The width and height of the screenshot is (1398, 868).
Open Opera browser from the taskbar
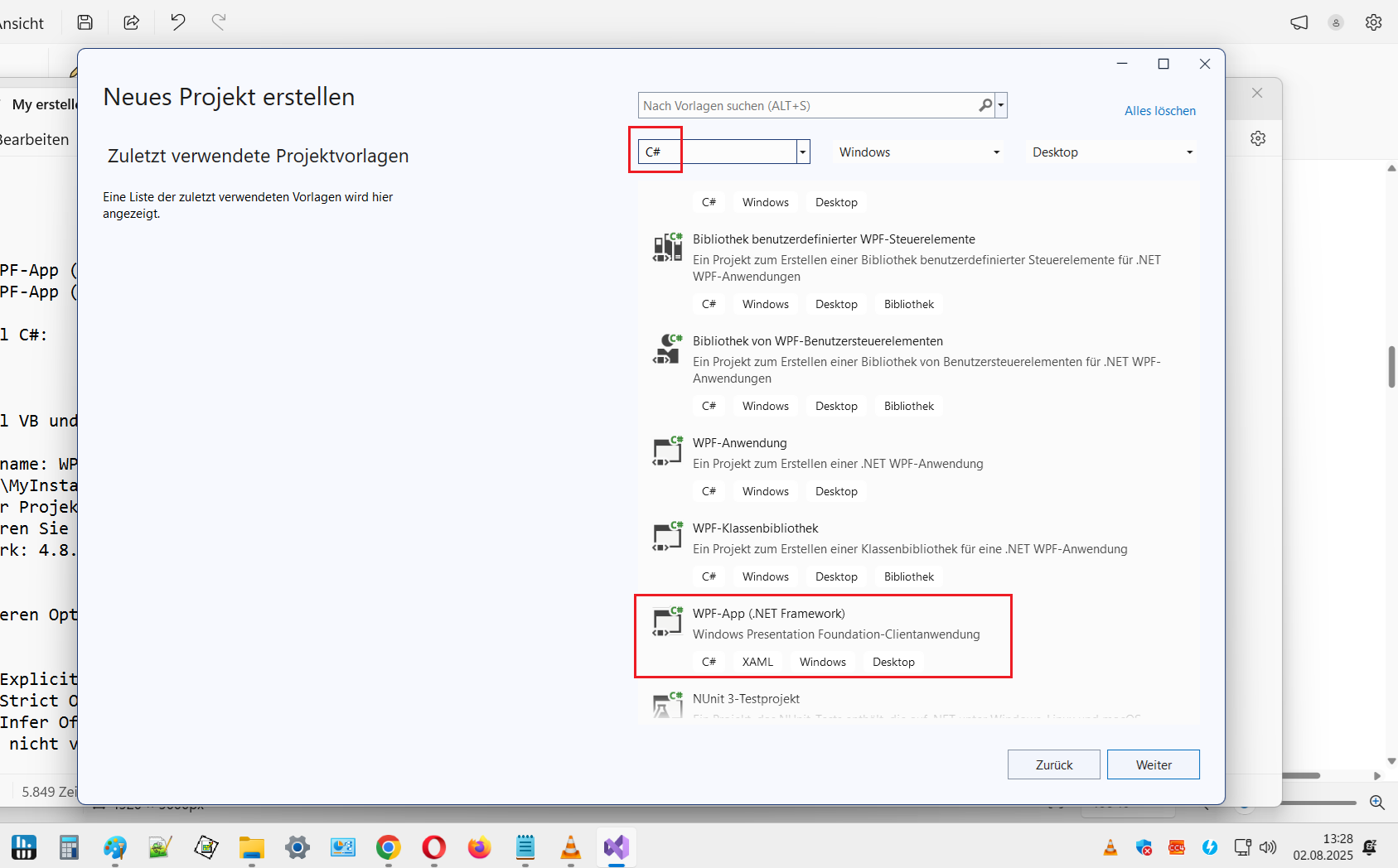[433, 847]
